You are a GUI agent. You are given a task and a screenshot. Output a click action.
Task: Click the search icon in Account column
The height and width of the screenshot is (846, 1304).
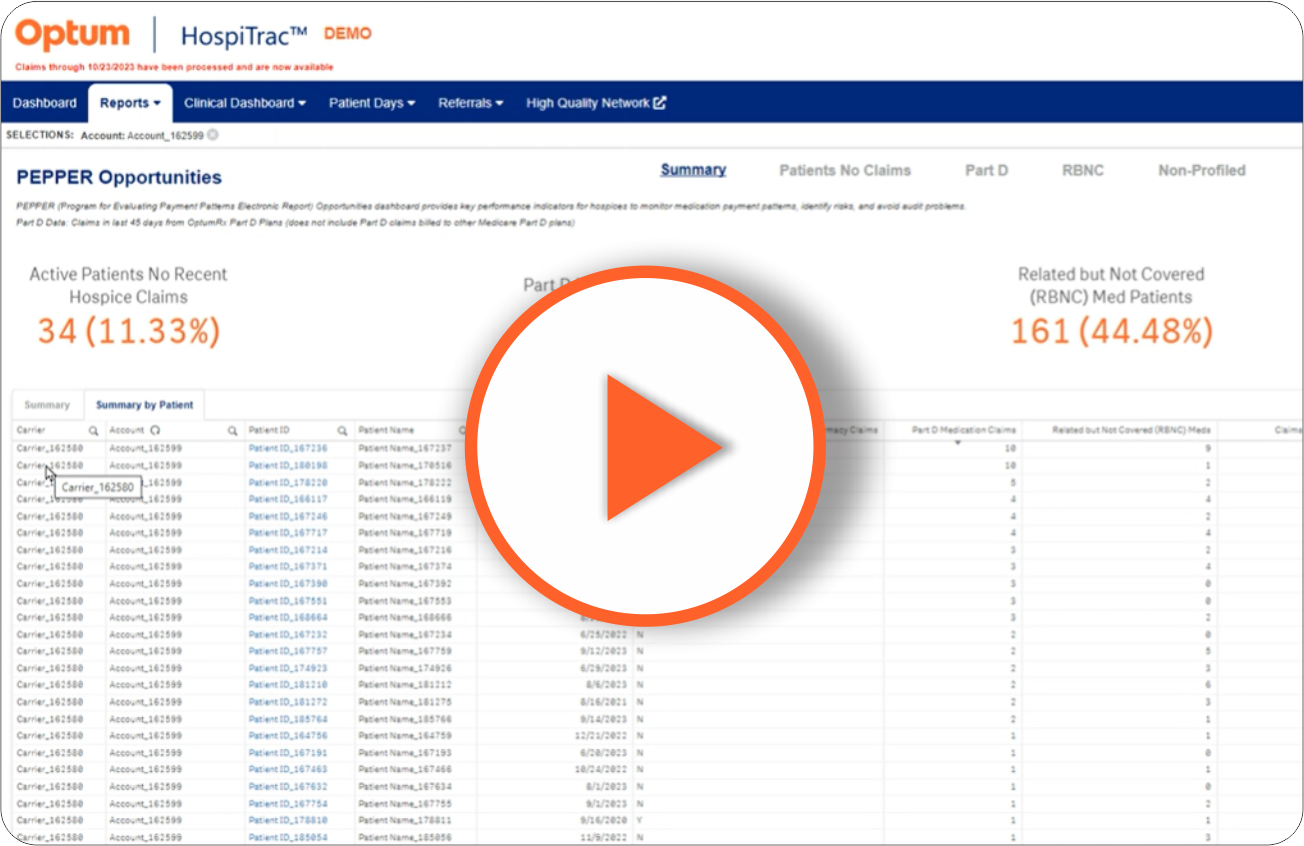click(233, 431)
